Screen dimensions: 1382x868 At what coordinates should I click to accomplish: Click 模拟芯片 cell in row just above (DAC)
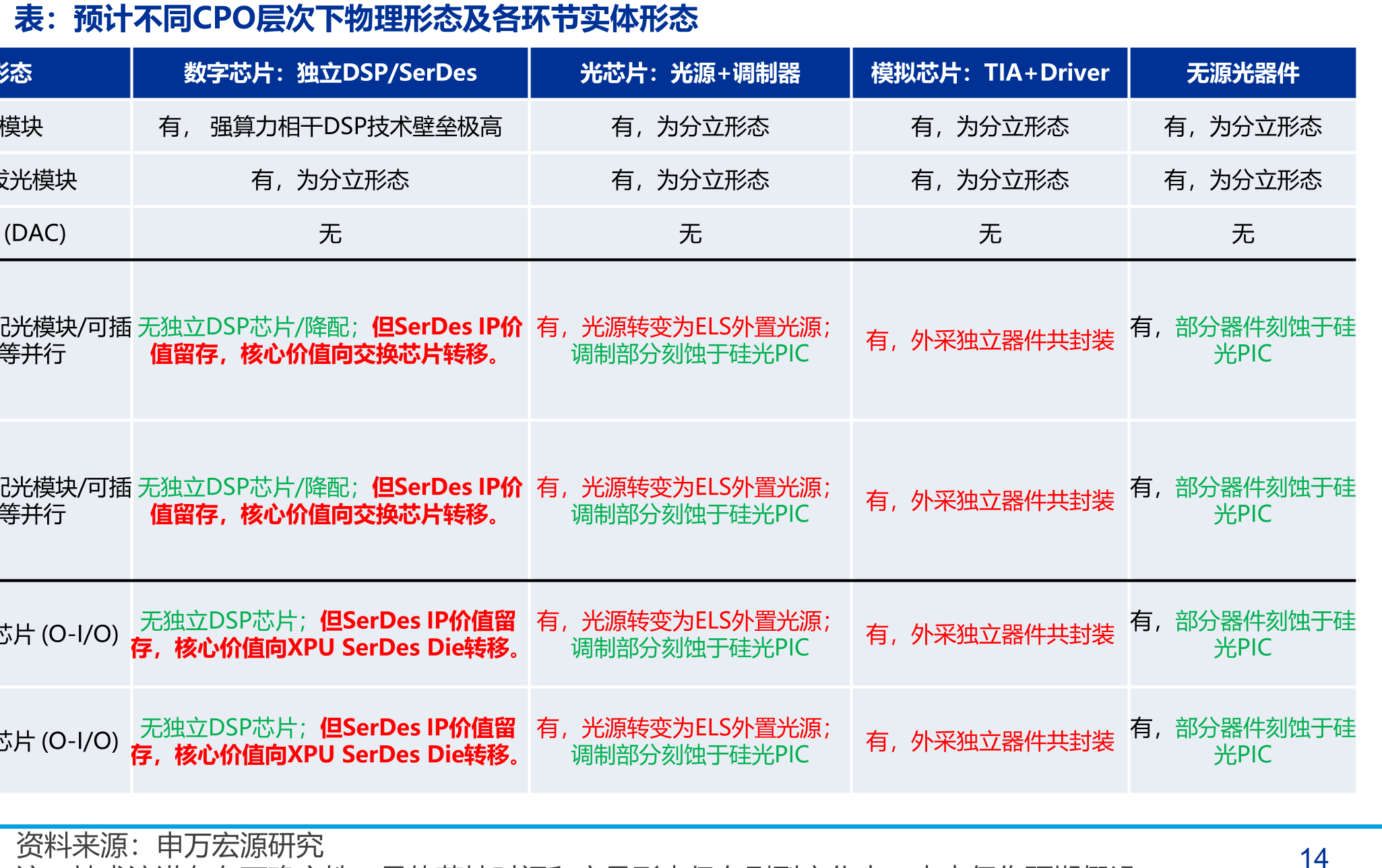(x=990, y=180)
